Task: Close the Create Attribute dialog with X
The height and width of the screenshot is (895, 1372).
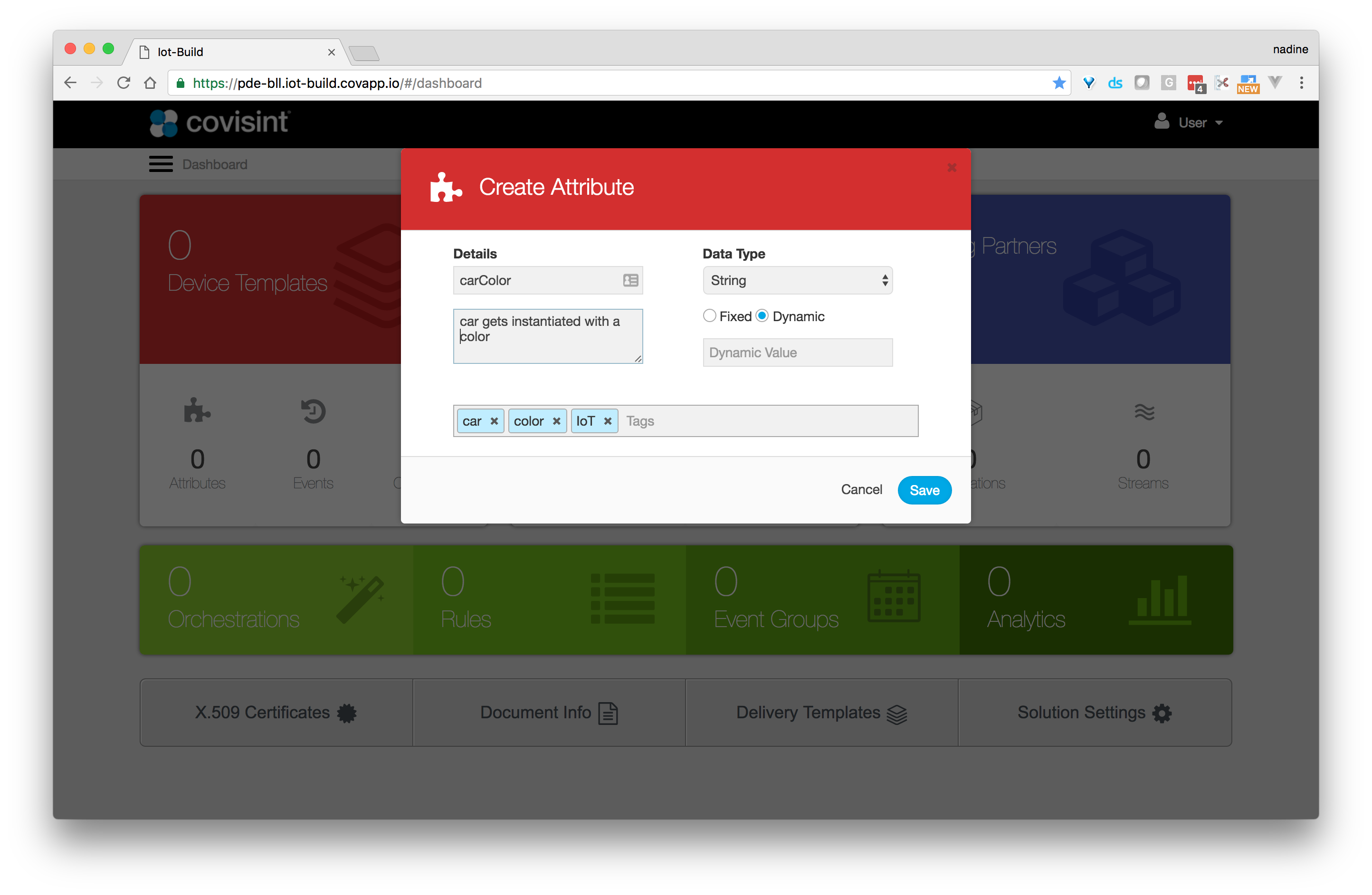Action: click(952, 168)
